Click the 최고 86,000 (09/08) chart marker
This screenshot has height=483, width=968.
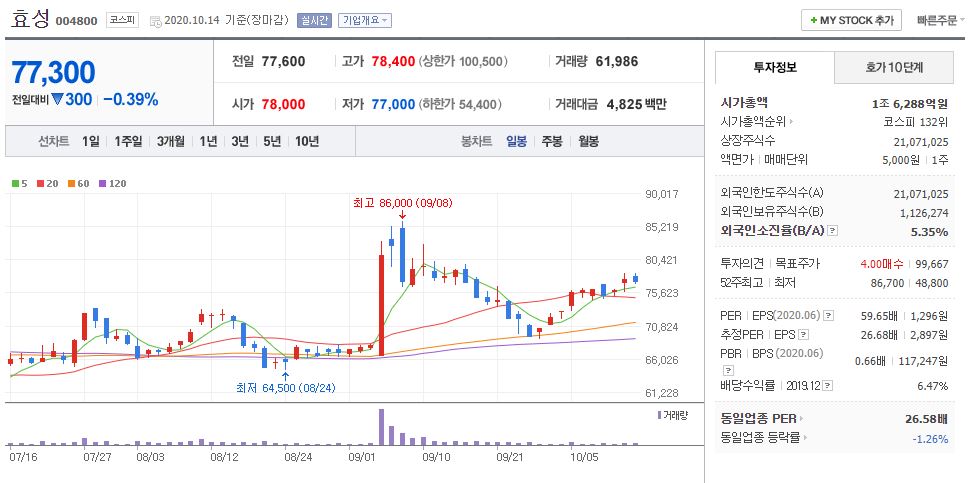pyautogui.click(x=403, y=203)
